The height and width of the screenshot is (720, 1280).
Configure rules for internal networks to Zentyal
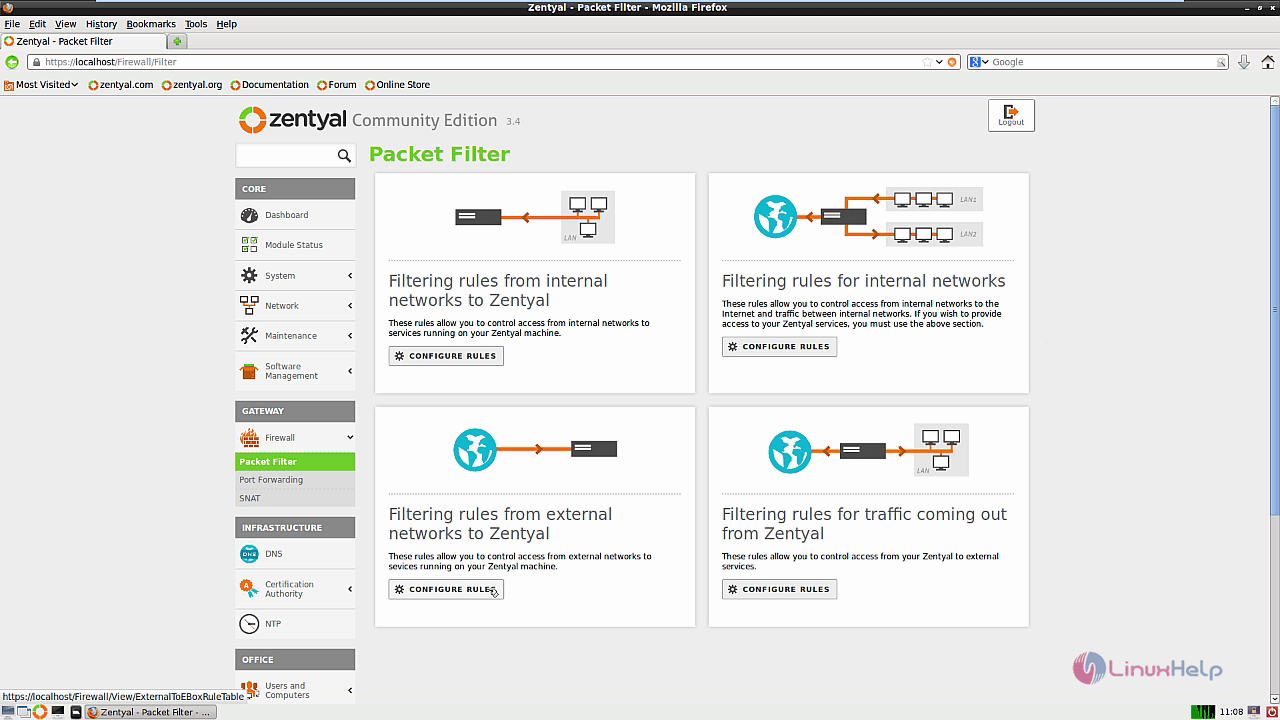coord(446,356)
